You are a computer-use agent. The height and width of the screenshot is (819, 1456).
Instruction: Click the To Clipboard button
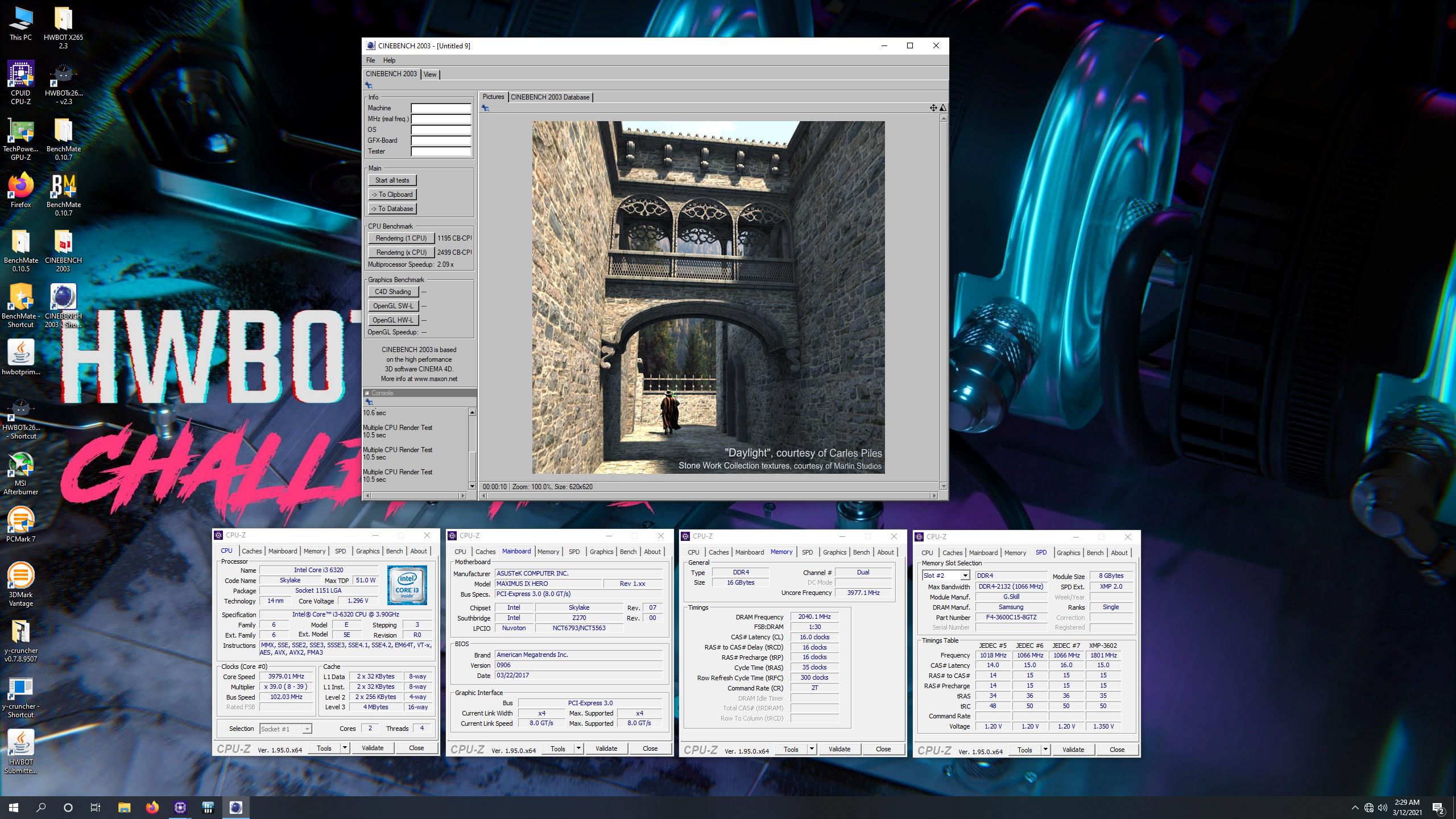click(x=392, y=195)
